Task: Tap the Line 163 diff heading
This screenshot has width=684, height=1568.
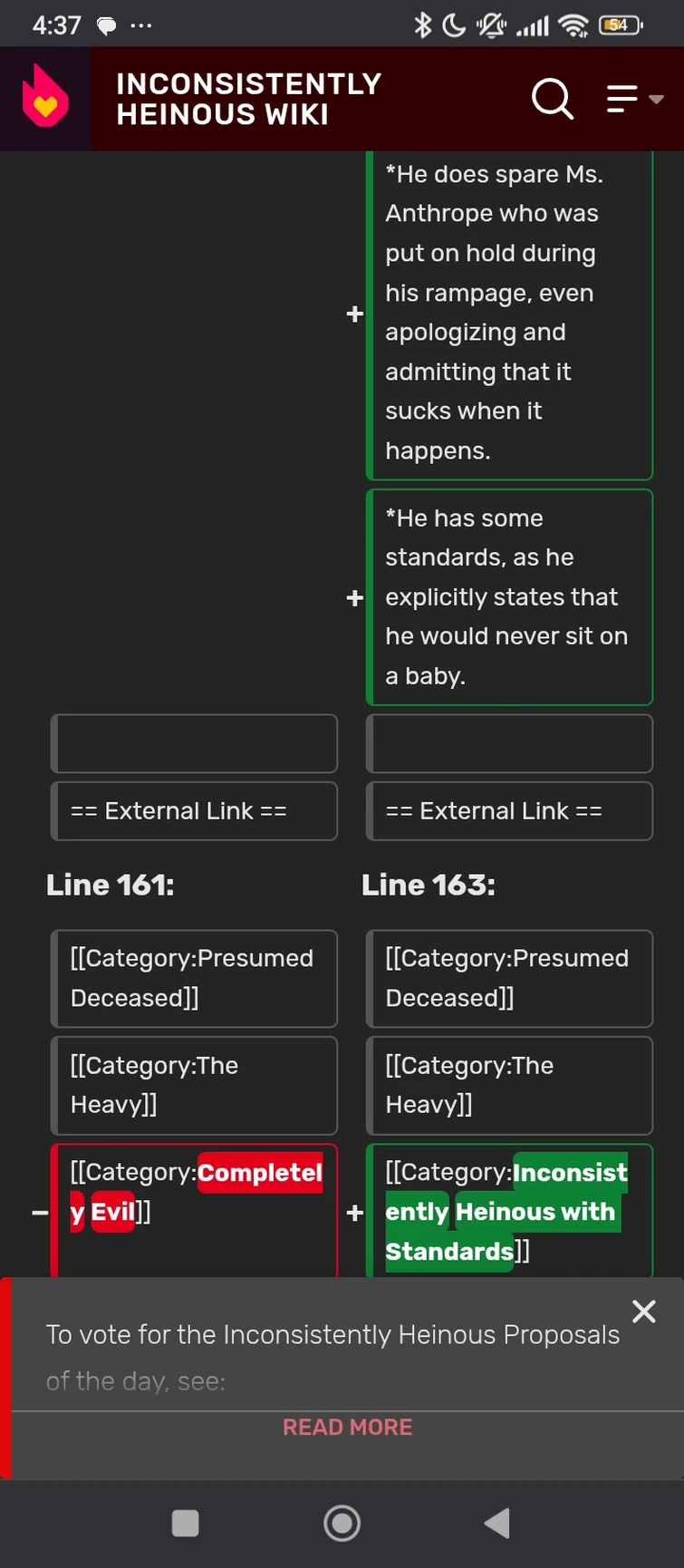Action: click(429, 885)
